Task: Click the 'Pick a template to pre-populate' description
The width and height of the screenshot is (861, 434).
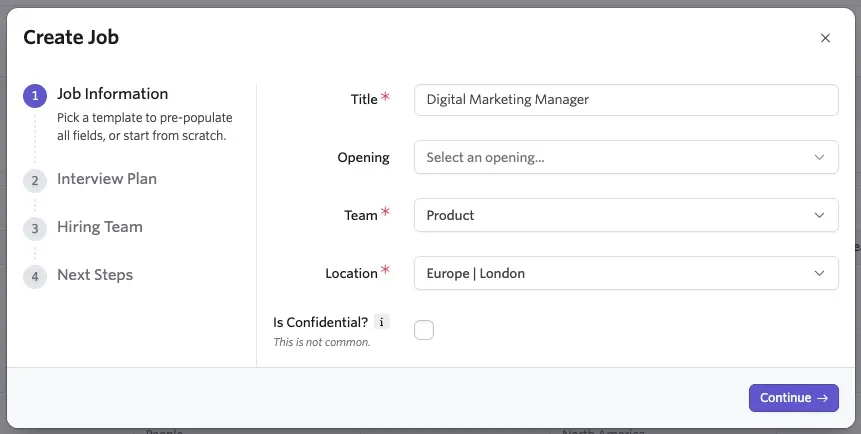Action: coord(145,126)
